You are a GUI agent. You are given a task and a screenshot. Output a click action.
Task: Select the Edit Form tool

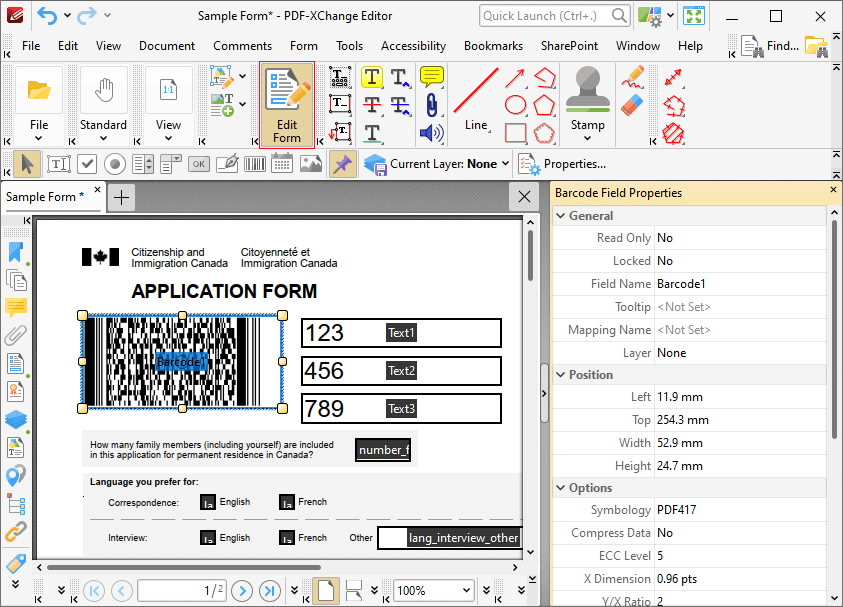tap(287, 105)
